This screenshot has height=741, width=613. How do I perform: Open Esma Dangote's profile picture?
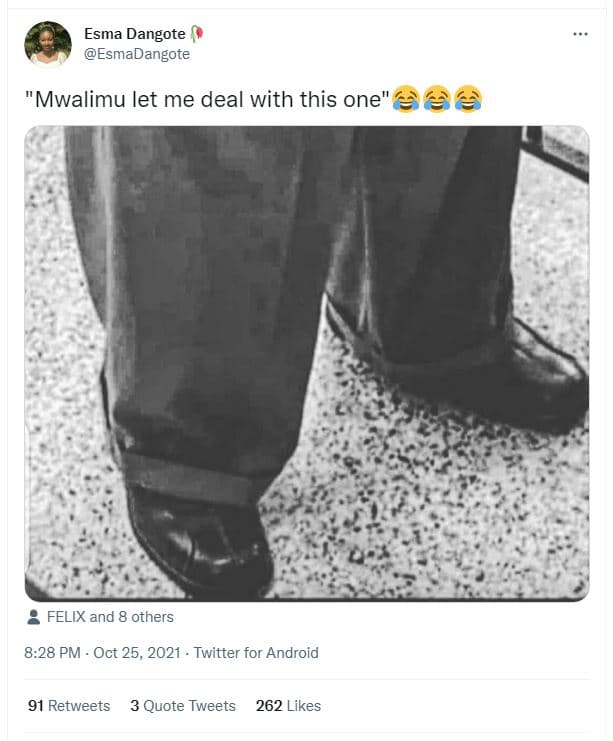(x=48, y=43)
